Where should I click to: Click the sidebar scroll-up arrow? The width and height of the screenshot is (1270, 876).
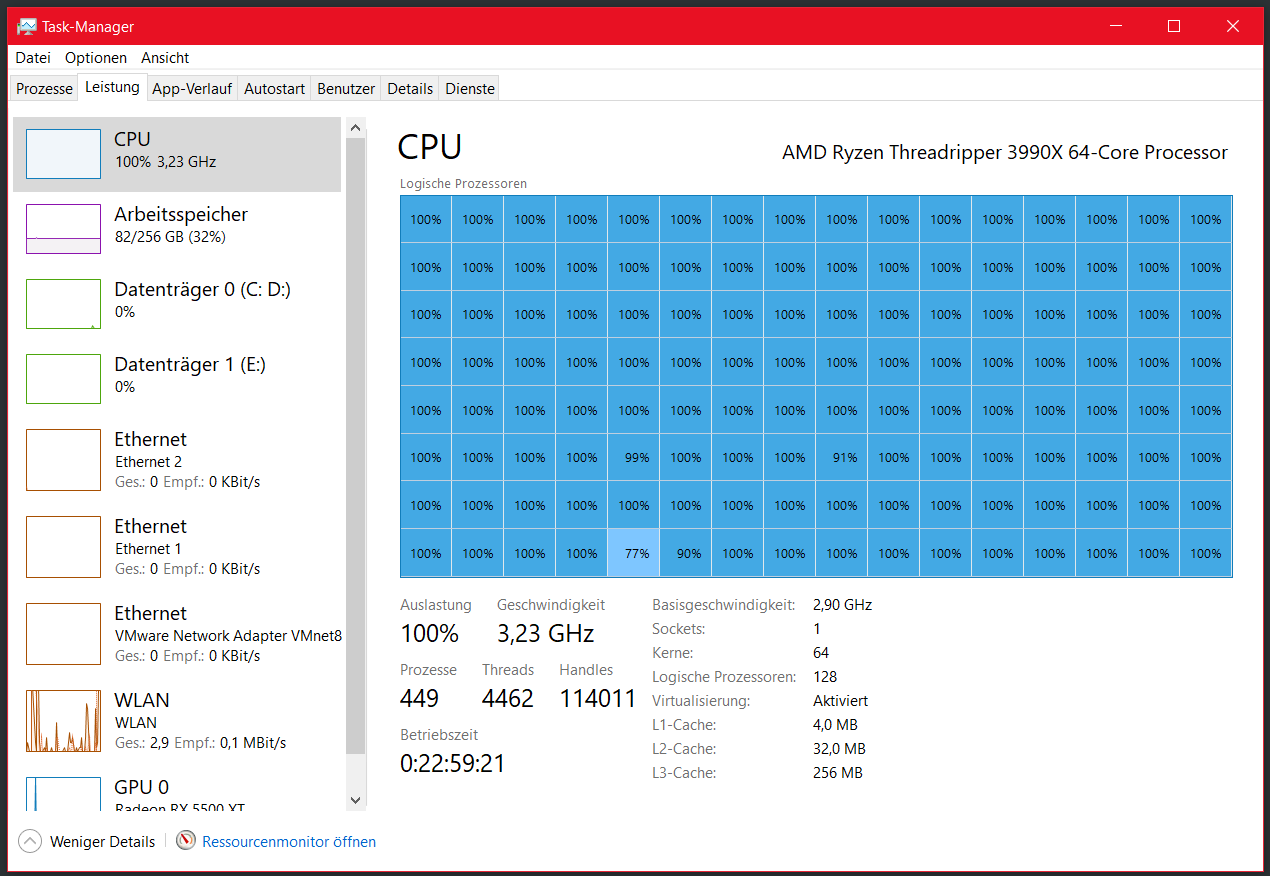coord(356,128)
